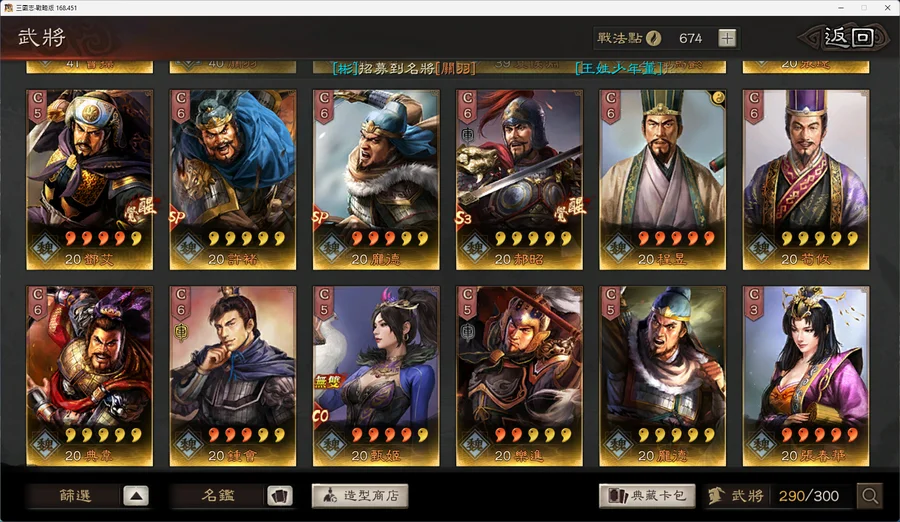Select the 荀攸 general card

click(806, 180)
